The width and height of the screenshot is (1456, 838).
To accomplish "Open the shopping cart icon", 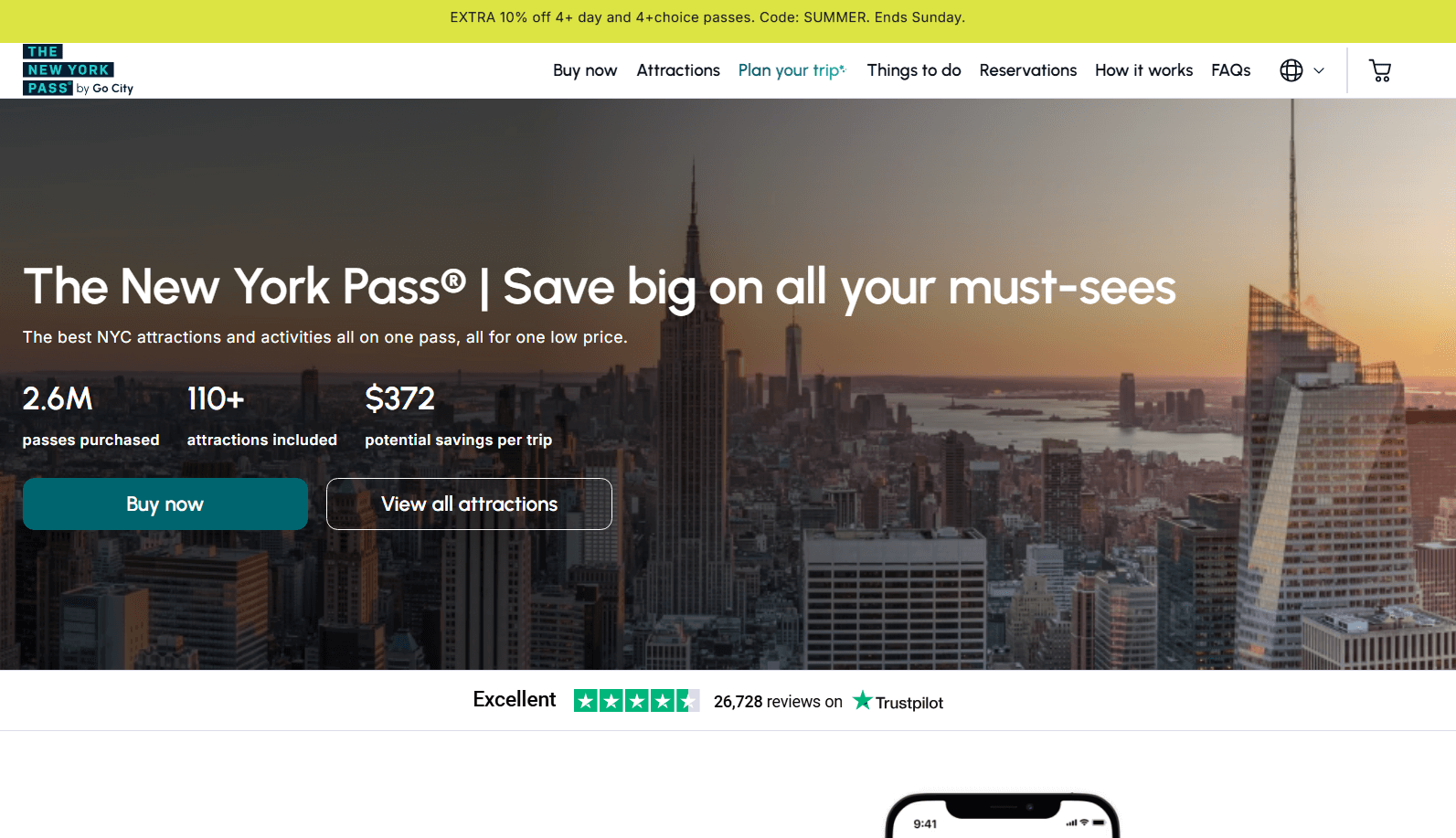I will [x=1379, y=70].
